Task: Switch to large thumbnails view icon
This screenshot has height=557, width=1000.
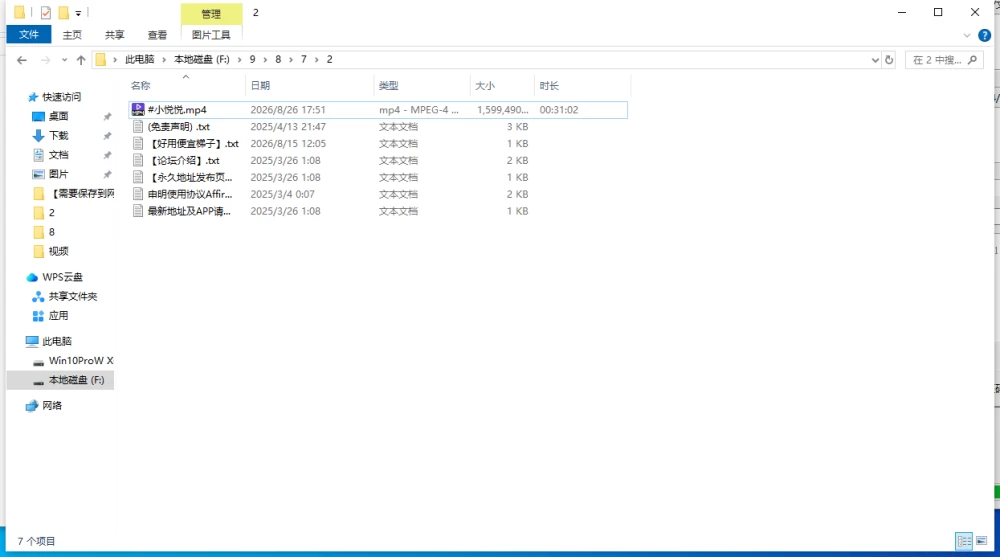Action: (982, 541)
